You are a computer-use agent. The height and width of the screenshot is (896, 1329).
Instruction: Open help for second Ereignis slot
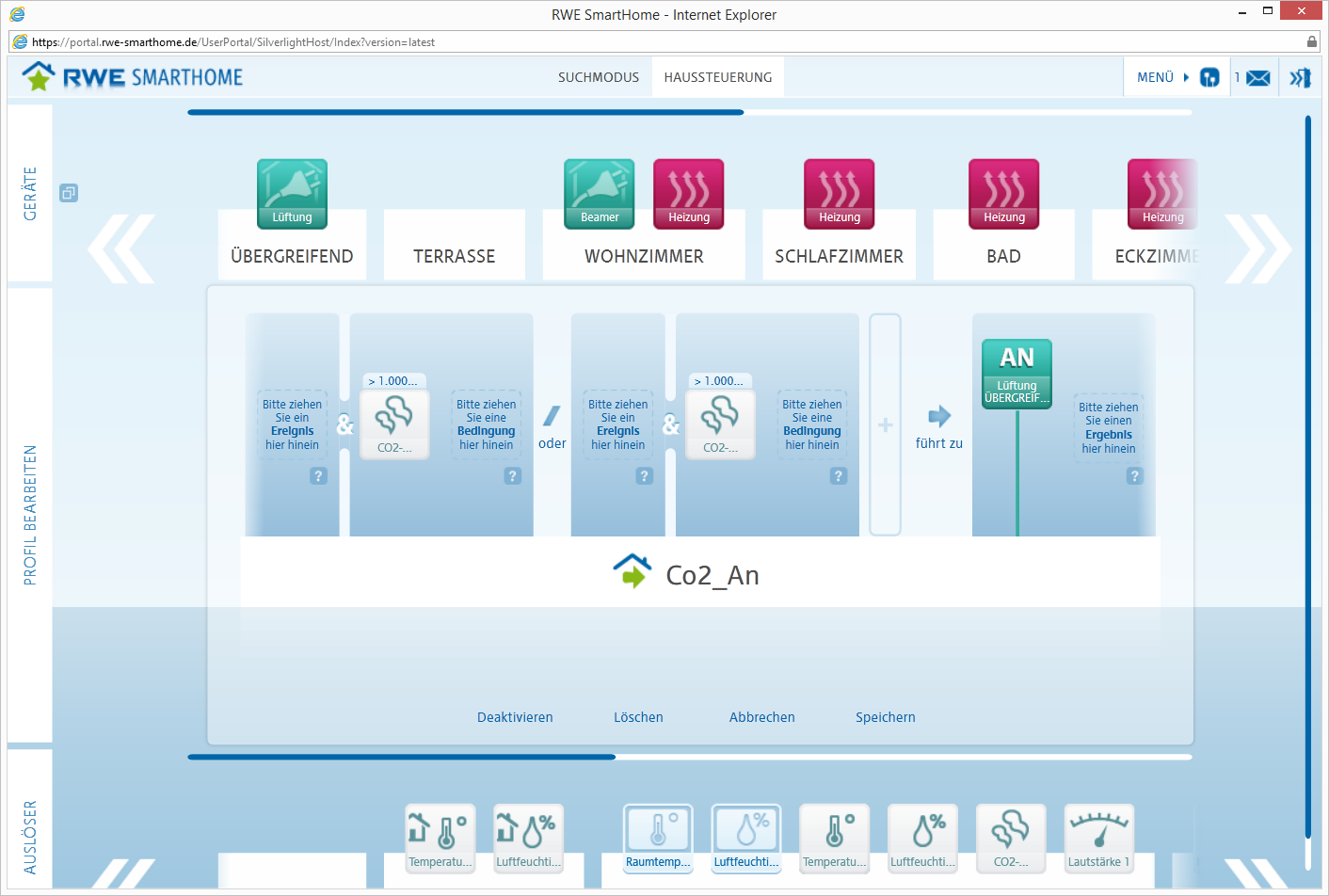tap(644, 476)
